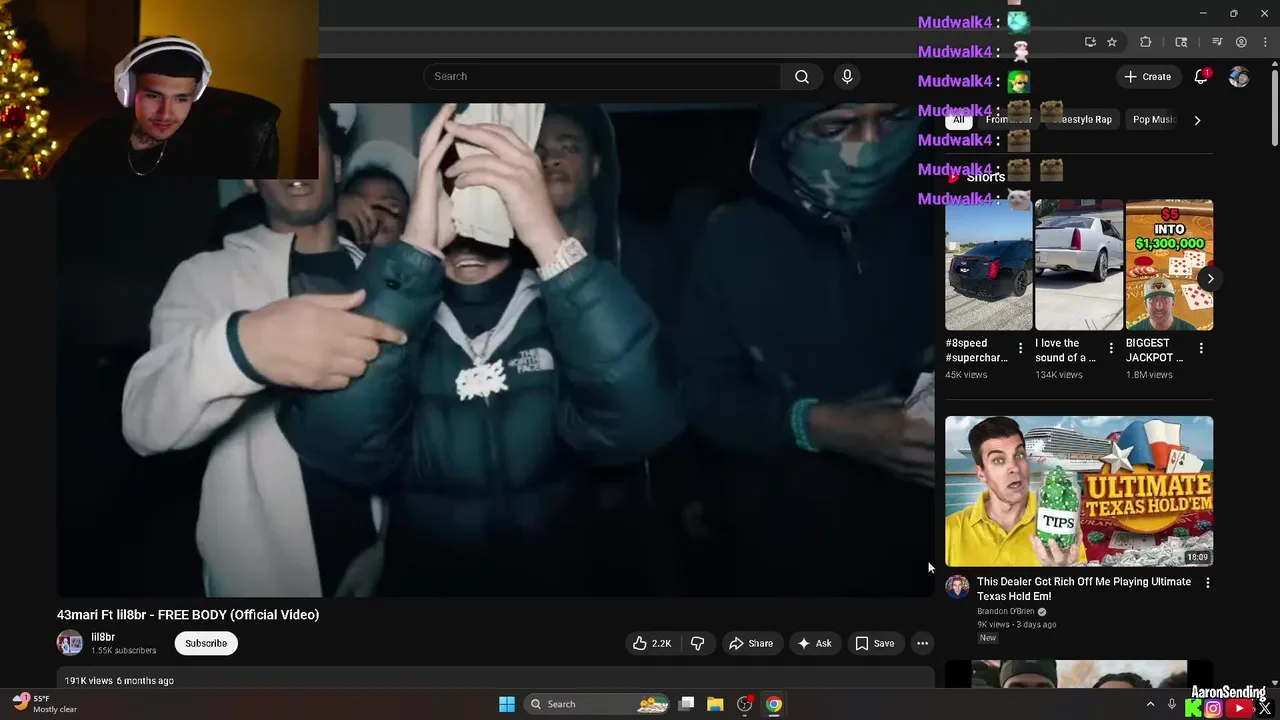Image resolution: width=1280 pixels, height=720 pixels.
Task: Click the '43mari Ft lil8br - FREE BODY' title
Action: click(x=188, y=615)
